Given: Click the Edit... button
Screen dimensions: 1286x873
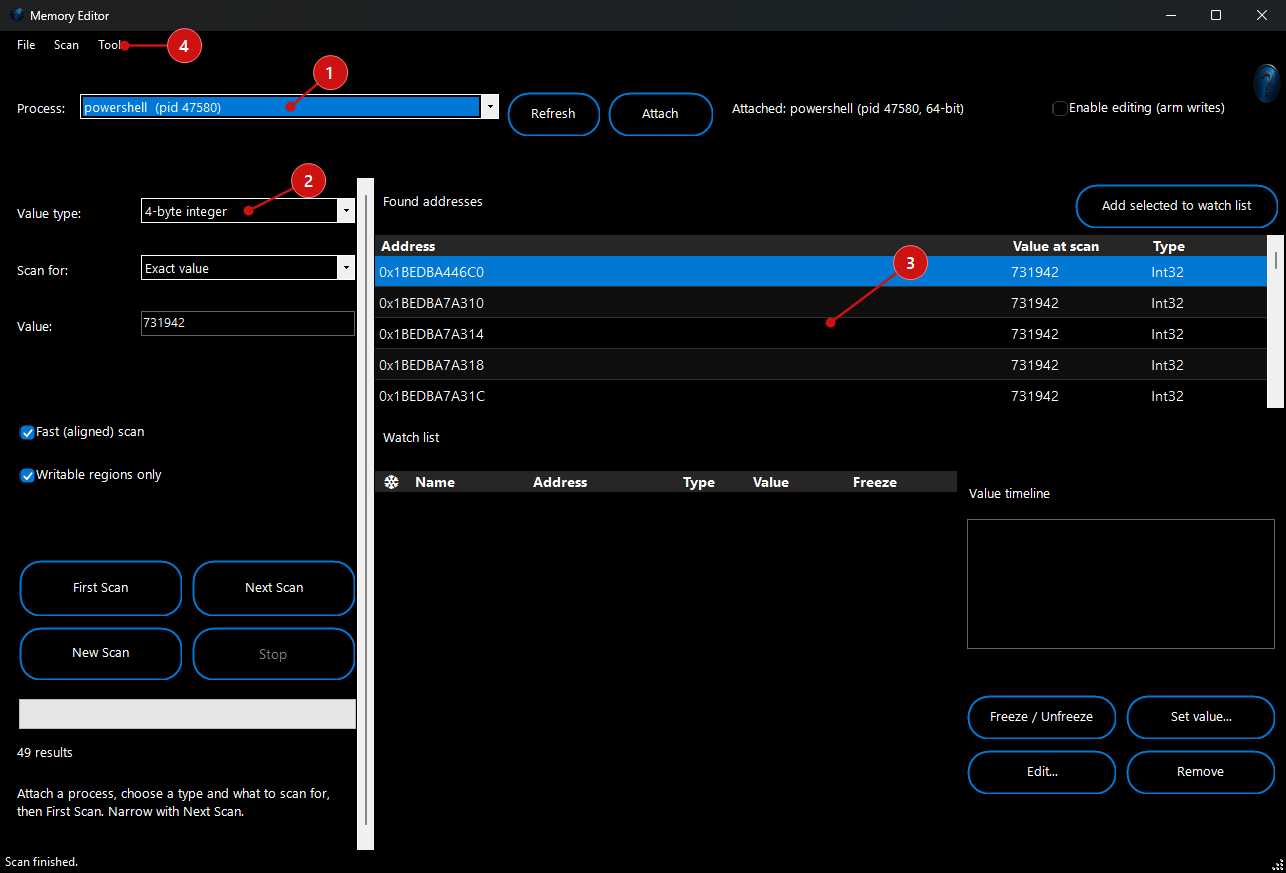Looking at the screenshot, I should 1041,772.
